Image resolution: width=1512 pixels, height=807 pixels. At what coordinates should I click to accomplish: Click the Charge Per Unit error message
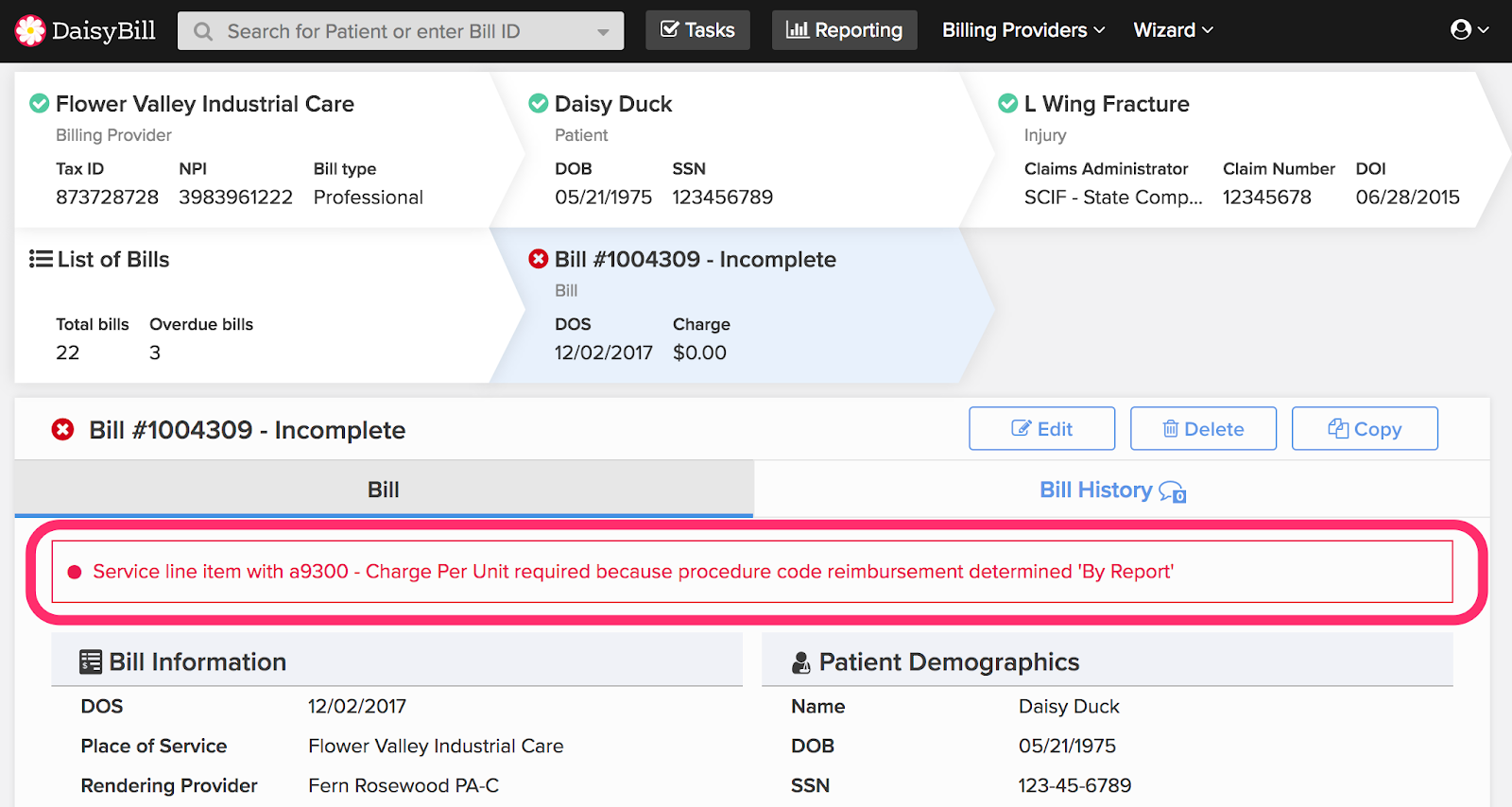633,572
